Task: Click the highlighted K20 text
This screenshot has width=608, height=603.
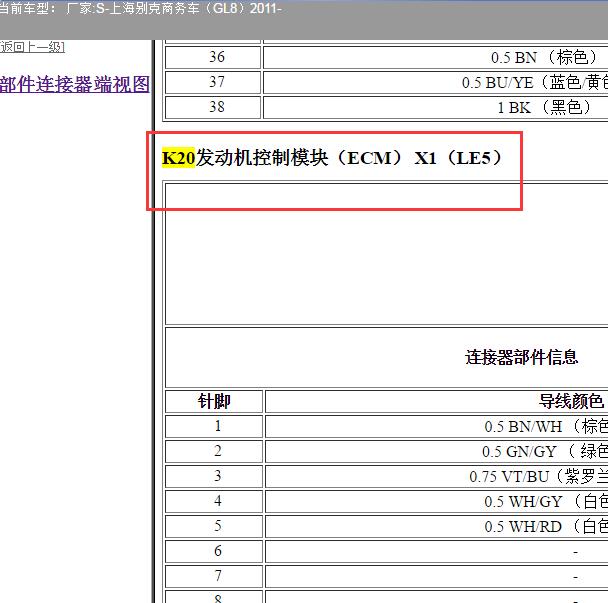Action: (178, 158)
